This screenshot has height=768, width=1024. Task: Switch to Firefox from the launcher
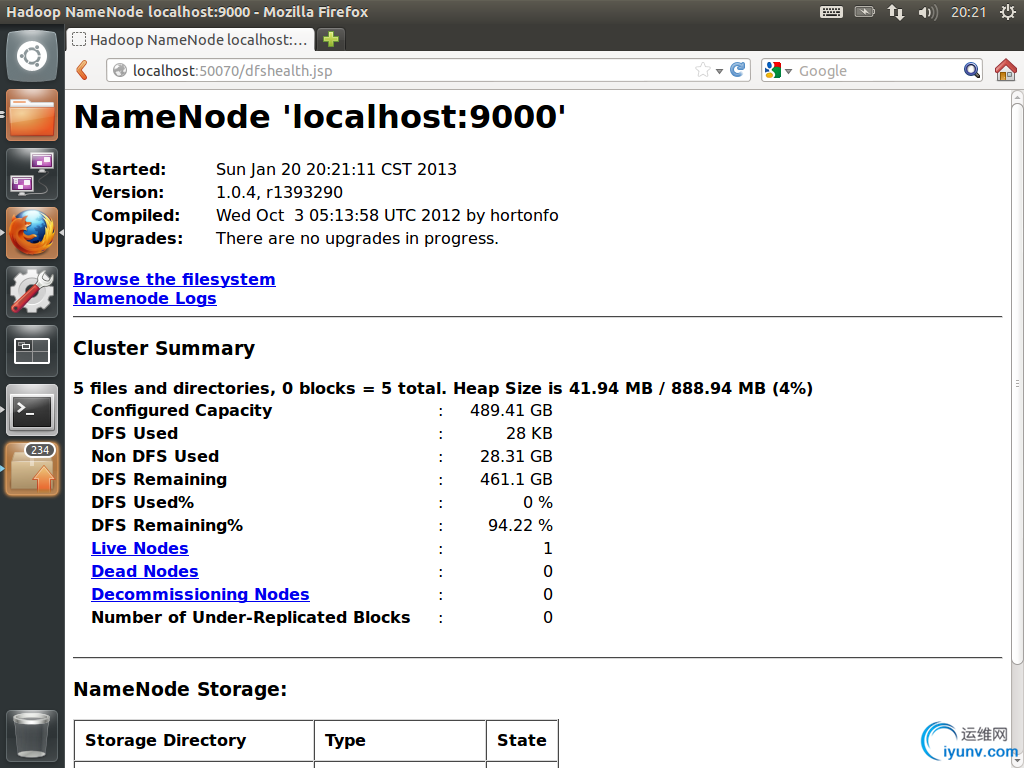coord(32,233)
